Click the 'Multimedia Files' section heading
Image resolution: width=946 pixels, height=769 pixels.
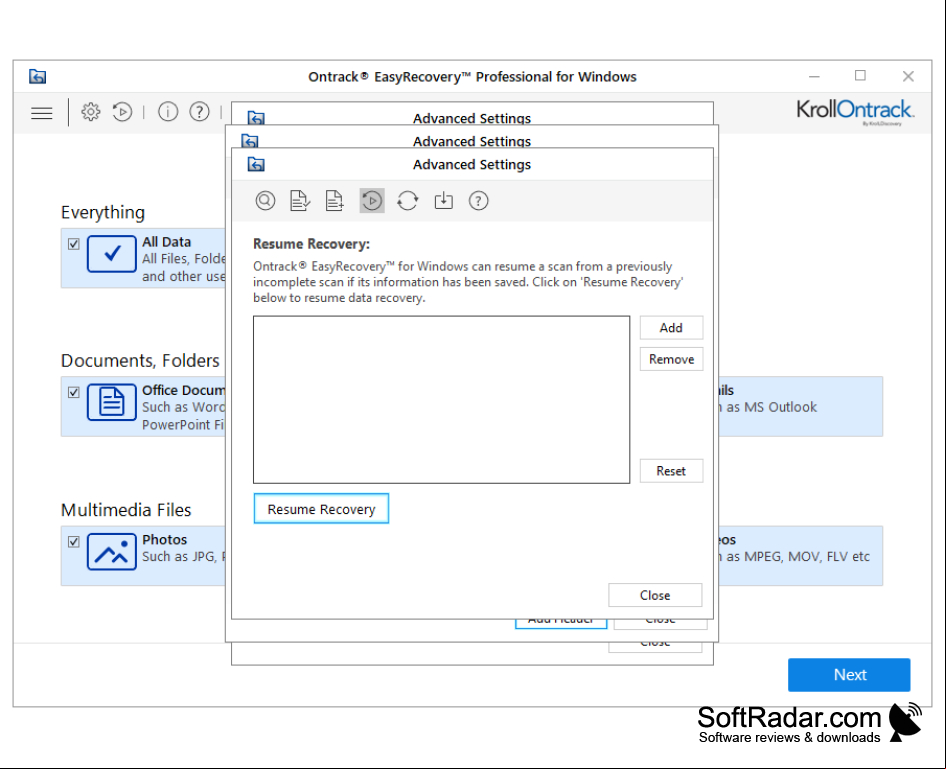pyautogui.click(x=126, y=510)
